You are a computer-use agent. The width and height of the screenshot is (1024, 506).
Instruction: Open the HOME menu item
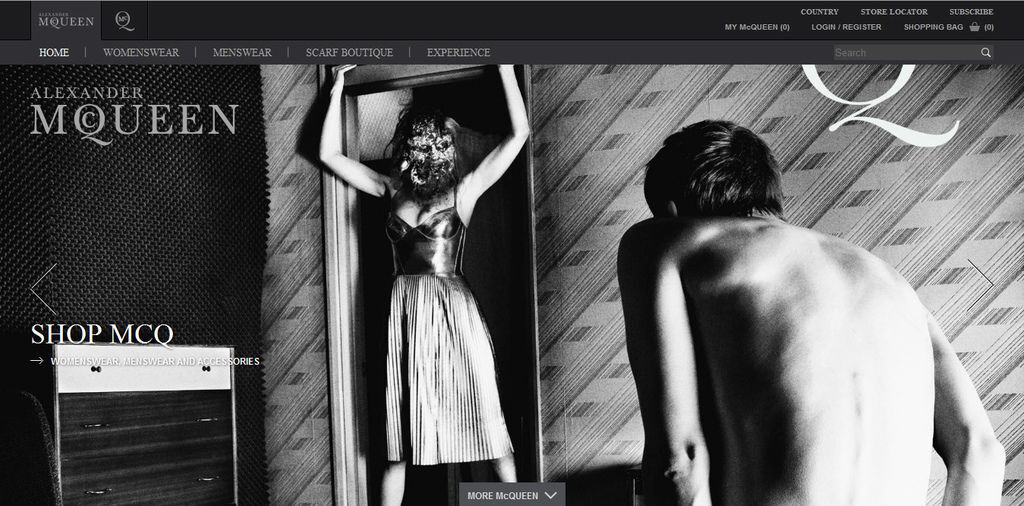click(x=54, y=52)
